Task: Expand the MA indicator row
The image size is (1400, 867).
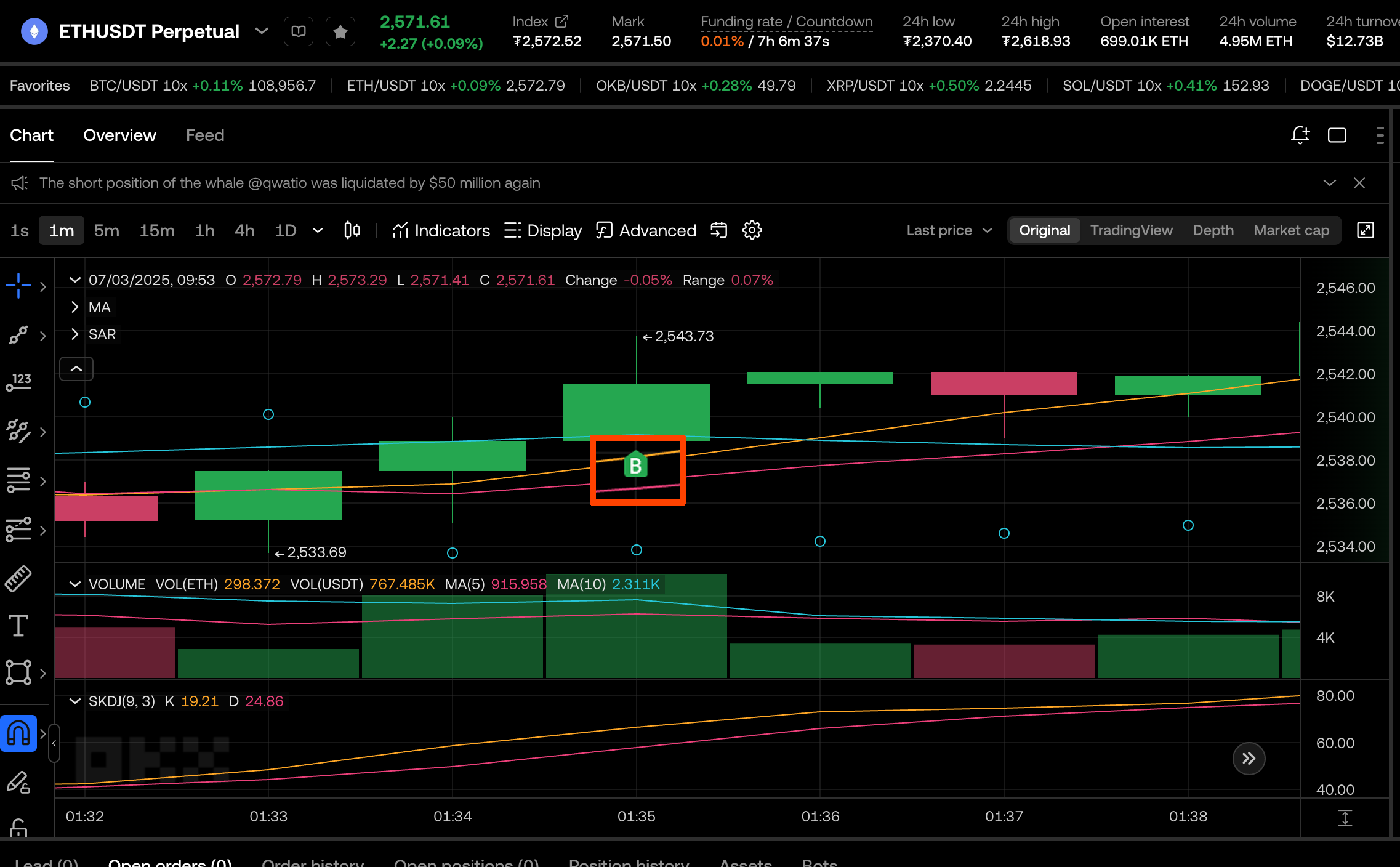Action: [75, 307]
